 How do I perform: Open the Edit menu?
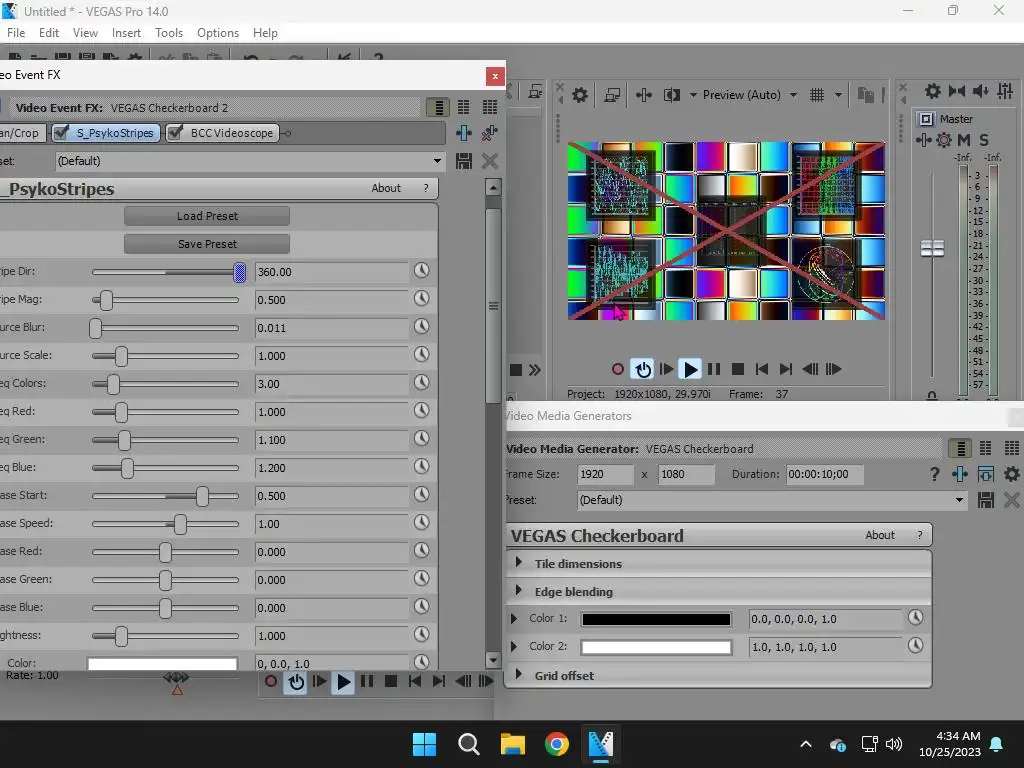(x=49, y=33)
